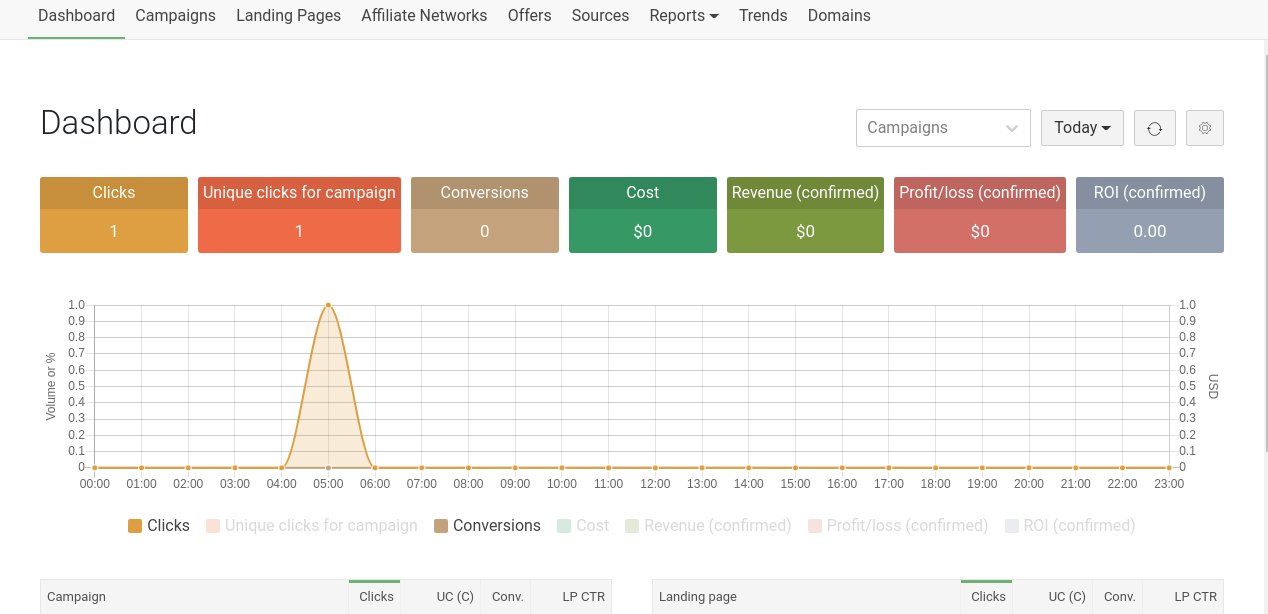Image resolution: width=1268 pixels, height=614 pixels.
Task: Go to the Domains tab
Action: point(839,16)
